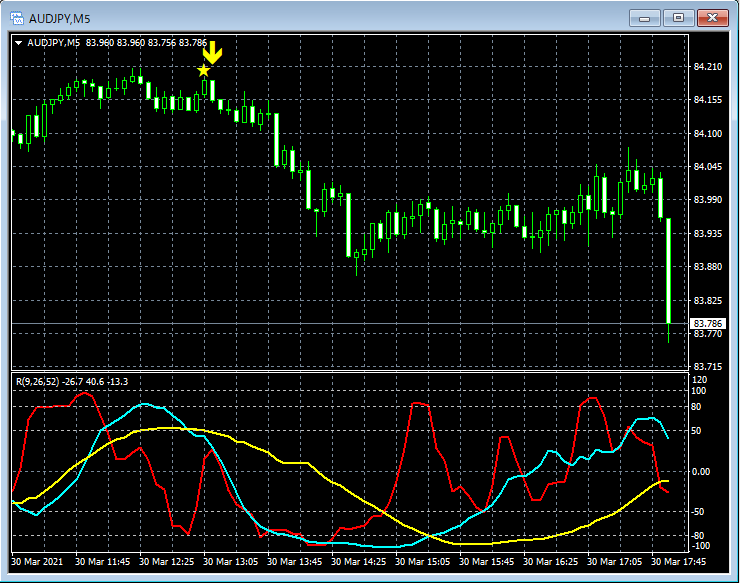Click the 30 Mar 17:45 time label
741x583 pixels.
[679, 562]
